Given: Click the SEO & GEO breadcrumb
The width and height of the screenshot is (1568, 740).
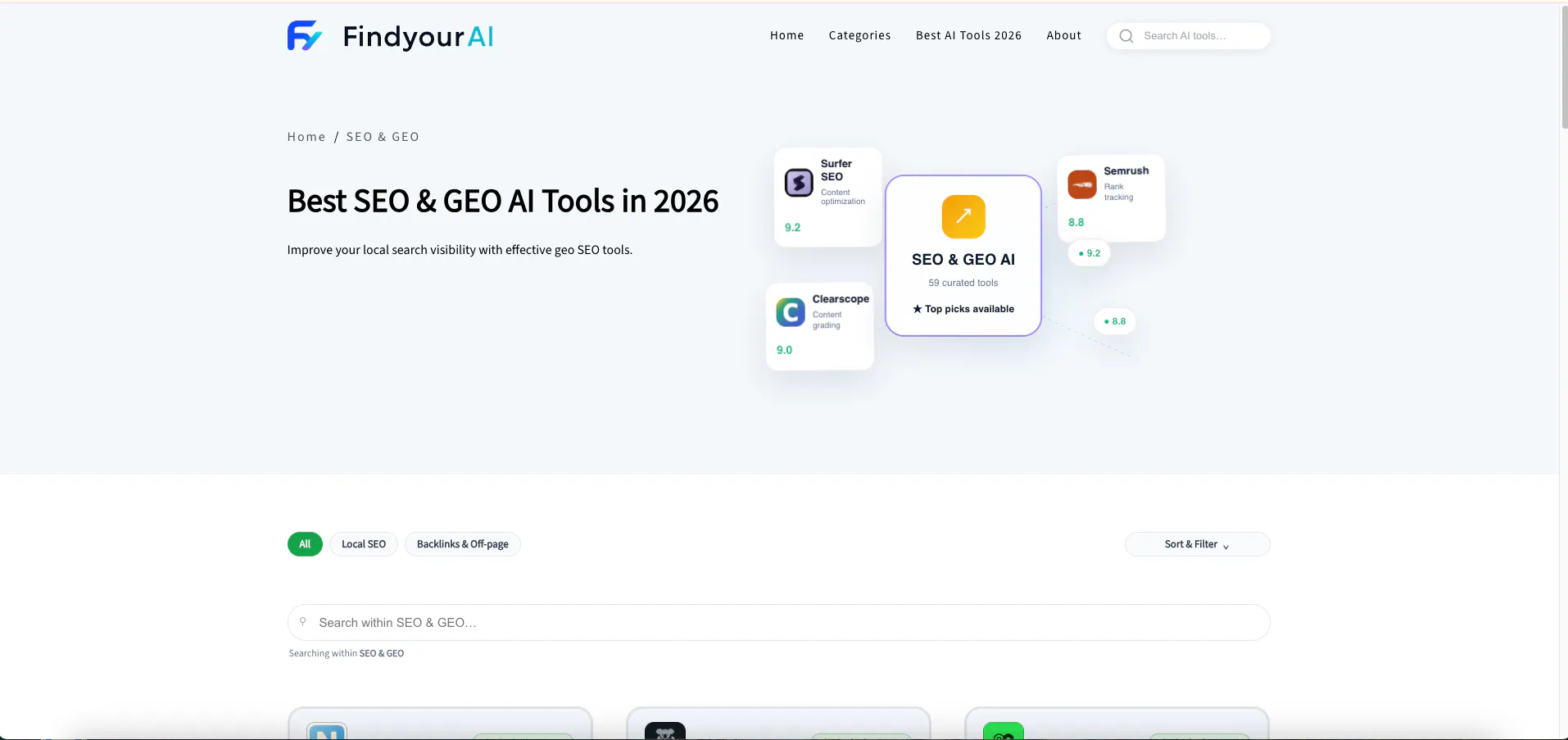Looking at the screenshot, I should (x=383, y=137).
